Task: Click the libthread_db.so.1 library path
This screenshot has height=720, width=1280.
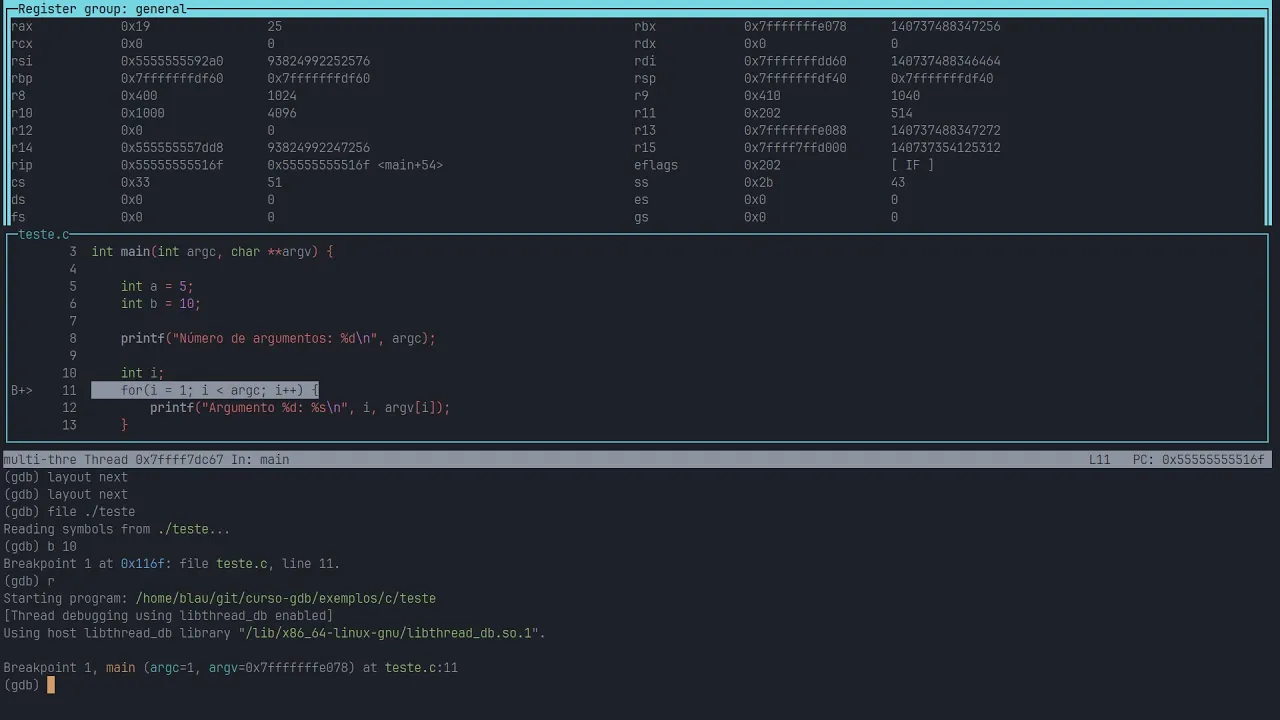Action: tap(392, 633)
